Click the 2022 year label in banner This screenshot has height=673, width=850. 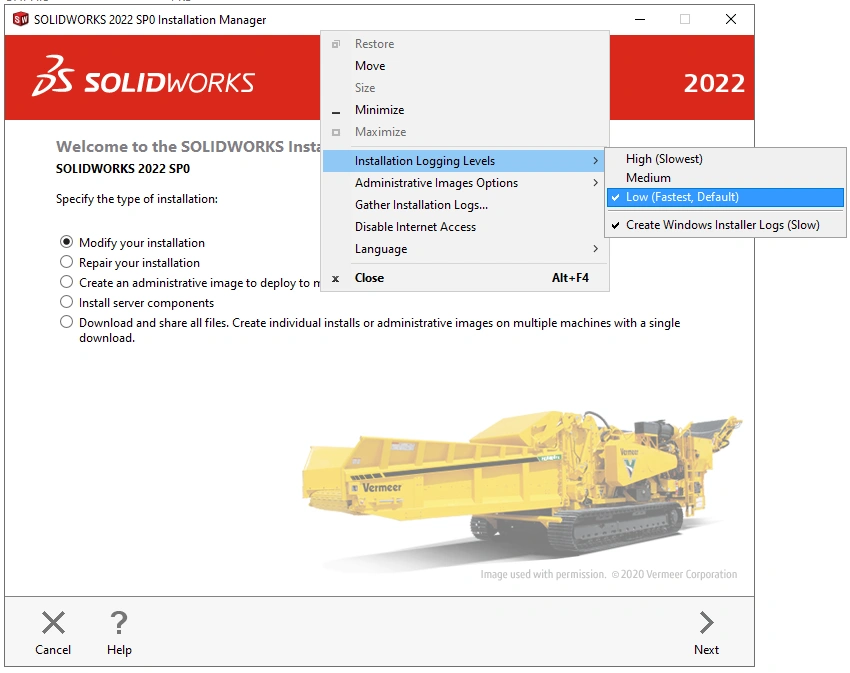(713, 84)
